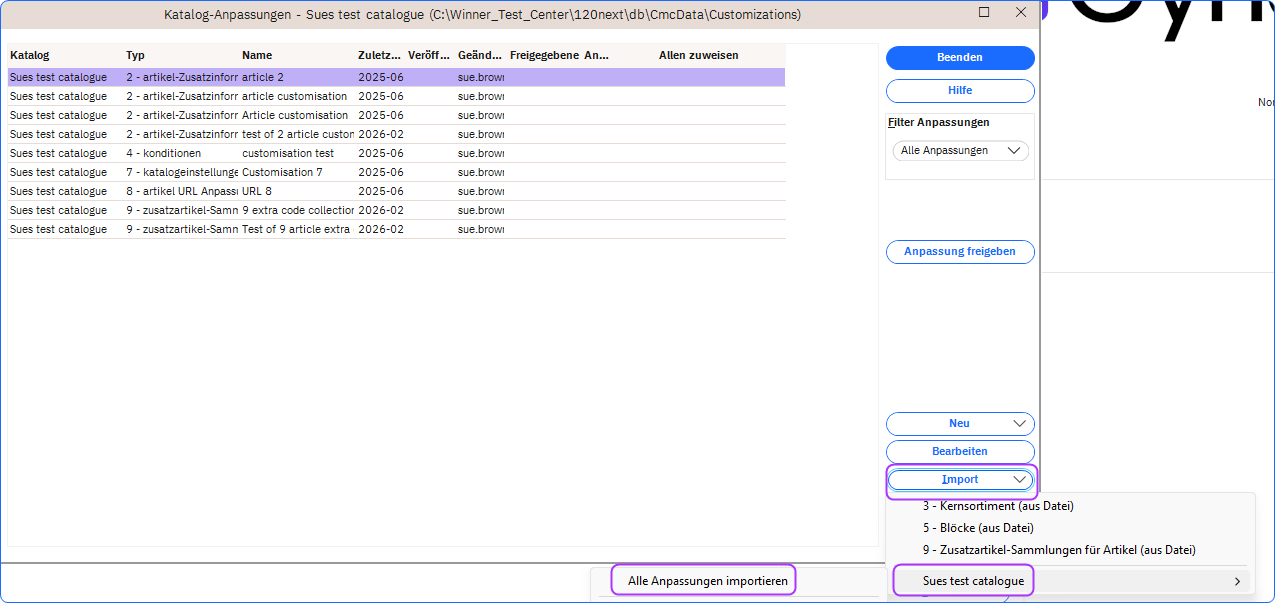This screenshot has height=603, width=1275.
Task: Click Alle Anpassungen importieren
Action: click(707, 581)
